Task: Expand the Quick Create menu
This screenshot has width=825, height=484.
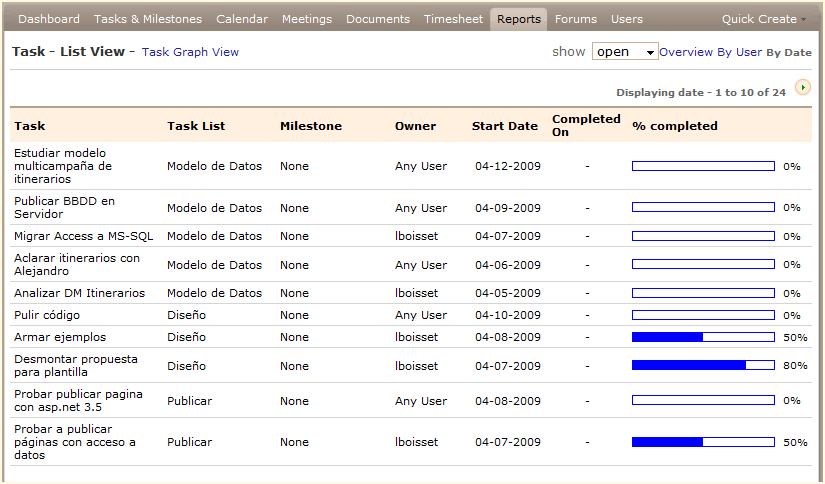Action: click(764, 19)
